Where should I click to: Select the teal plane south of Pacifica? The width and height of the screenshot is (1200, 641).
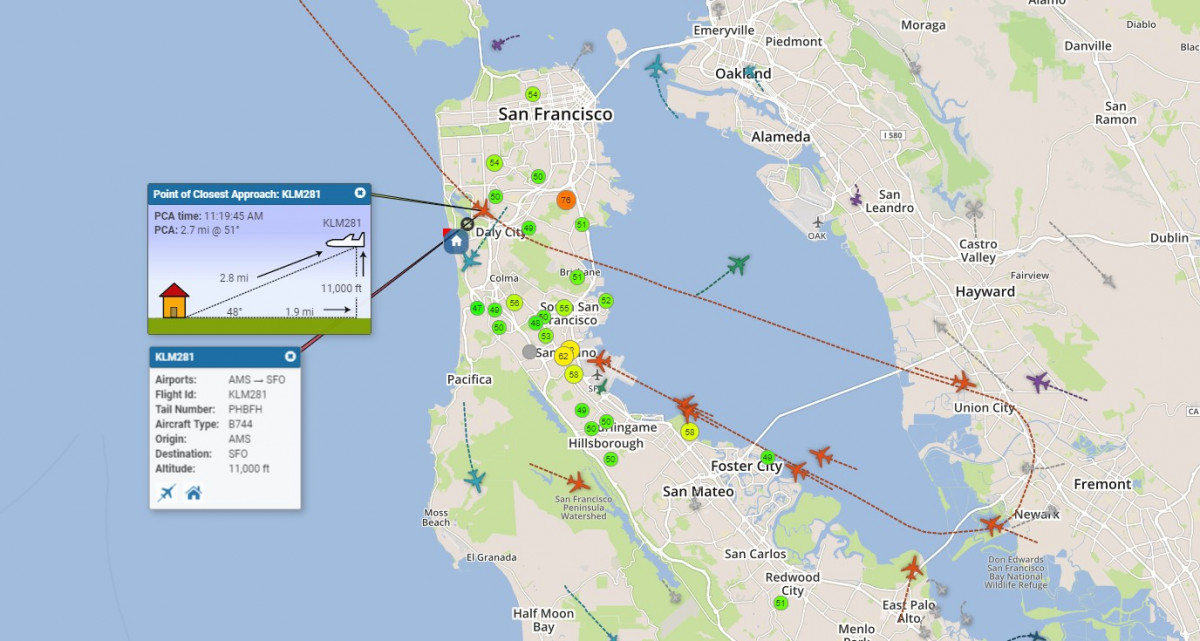[474, 480]
